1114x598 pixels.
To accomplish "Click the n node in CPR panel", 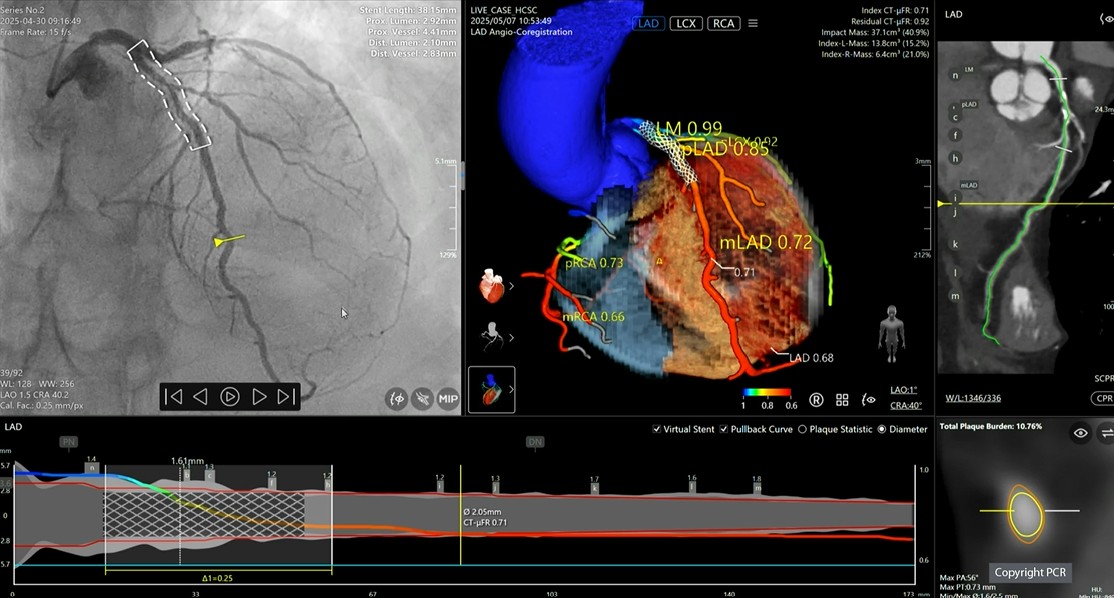I will [955, 75].
